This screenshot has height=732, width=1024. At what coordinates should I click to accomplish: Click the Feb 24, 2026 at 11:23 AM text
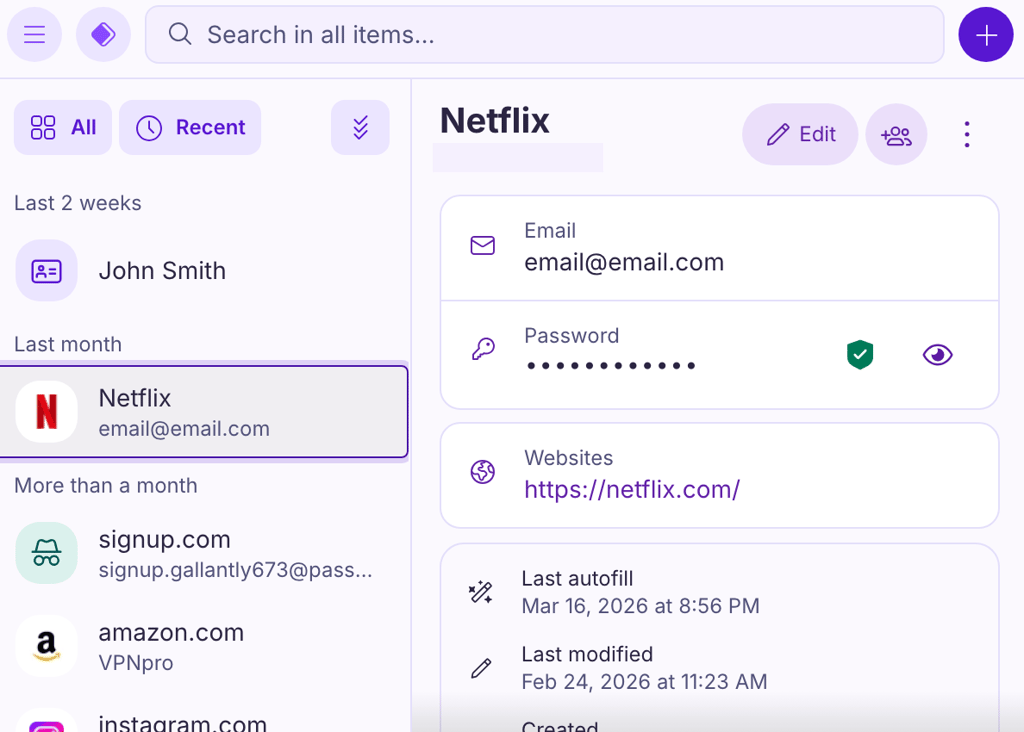[x=644, y=682]
